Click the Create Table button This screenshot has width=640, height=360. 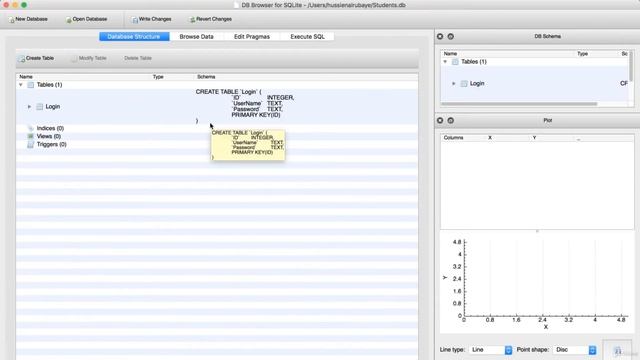pos(36,58)
